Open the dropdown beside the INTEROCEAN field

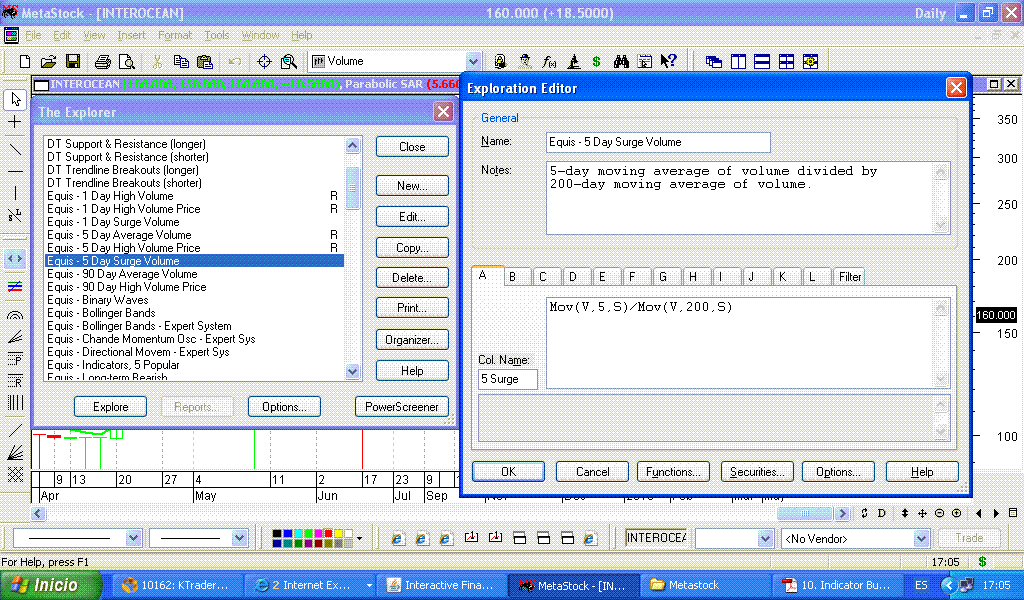coord(766,539)
